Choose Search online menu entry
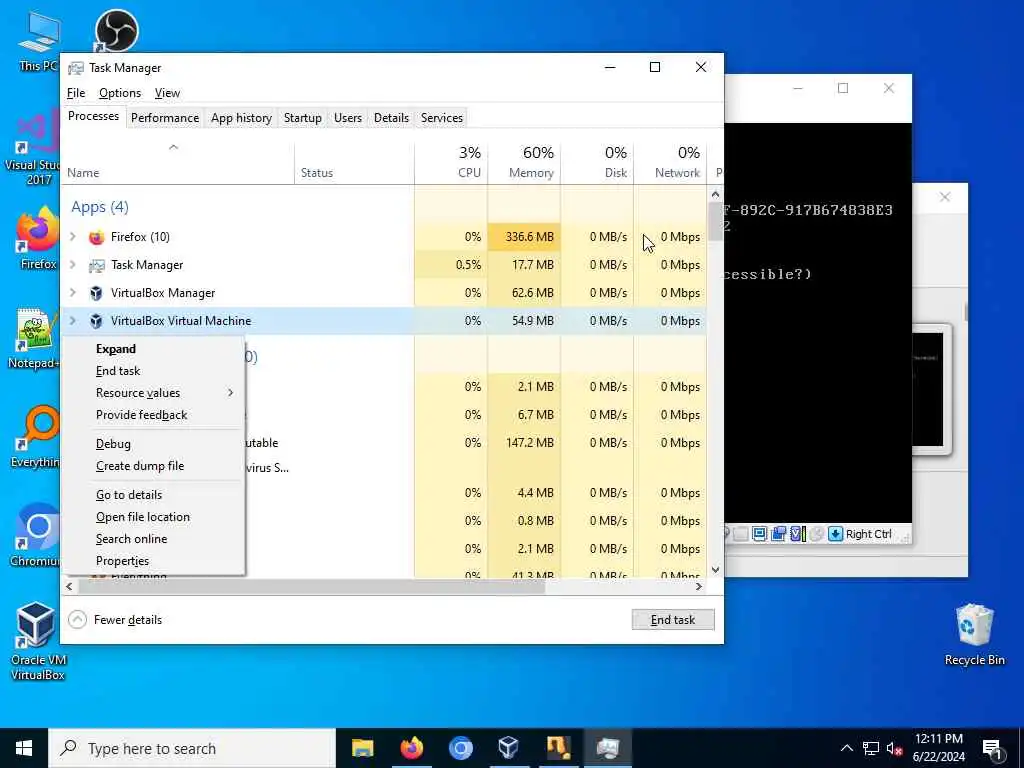Screen dimensions: 1024x768 click(x=153, y=539)
